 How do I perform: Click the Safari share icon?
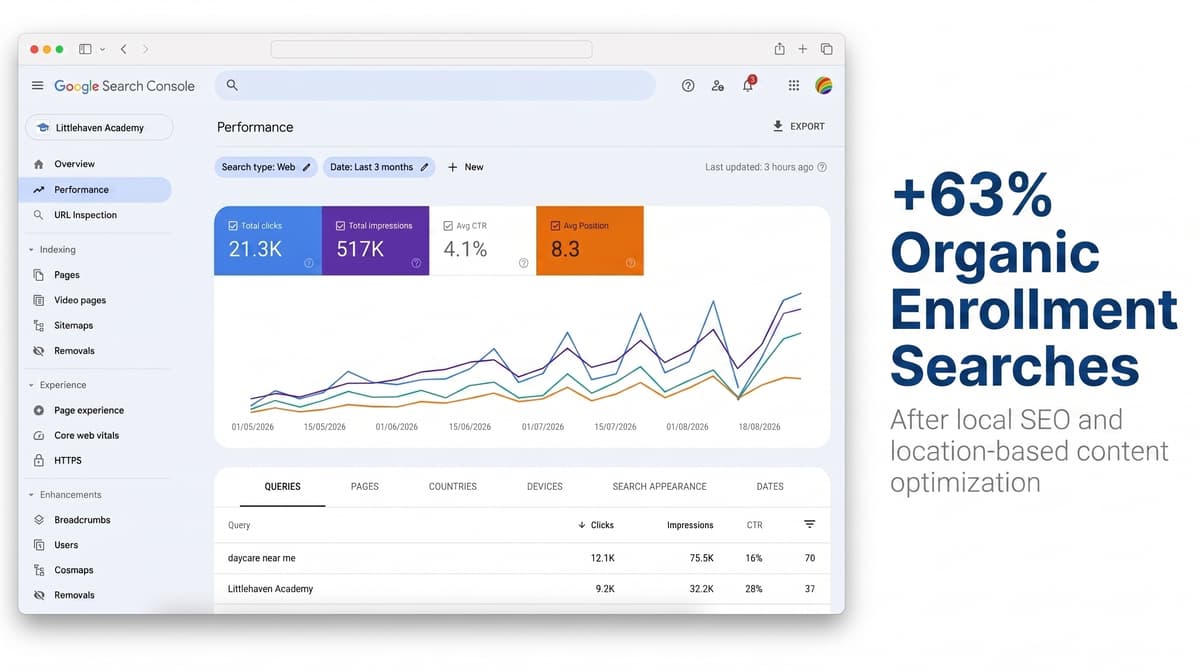point(779,48)
